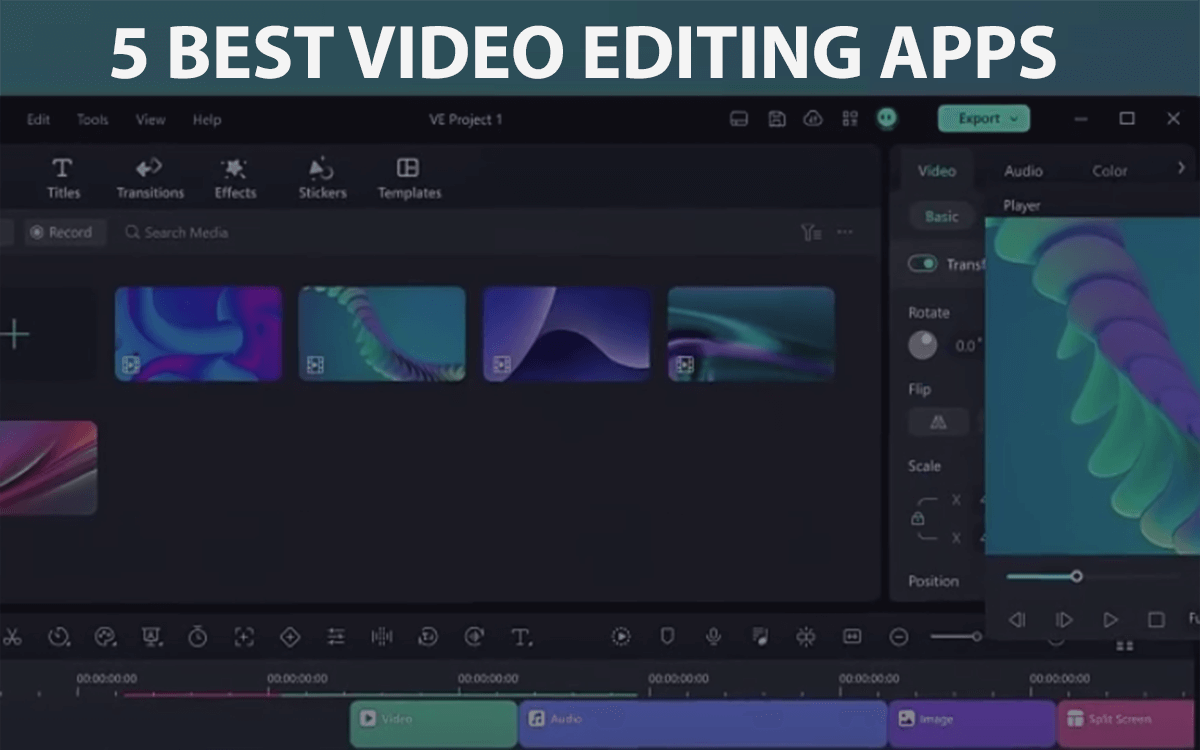Screen dimensions: 1200x750
Task: Open the Export dropdown arrow
Action: point(1016,118)
